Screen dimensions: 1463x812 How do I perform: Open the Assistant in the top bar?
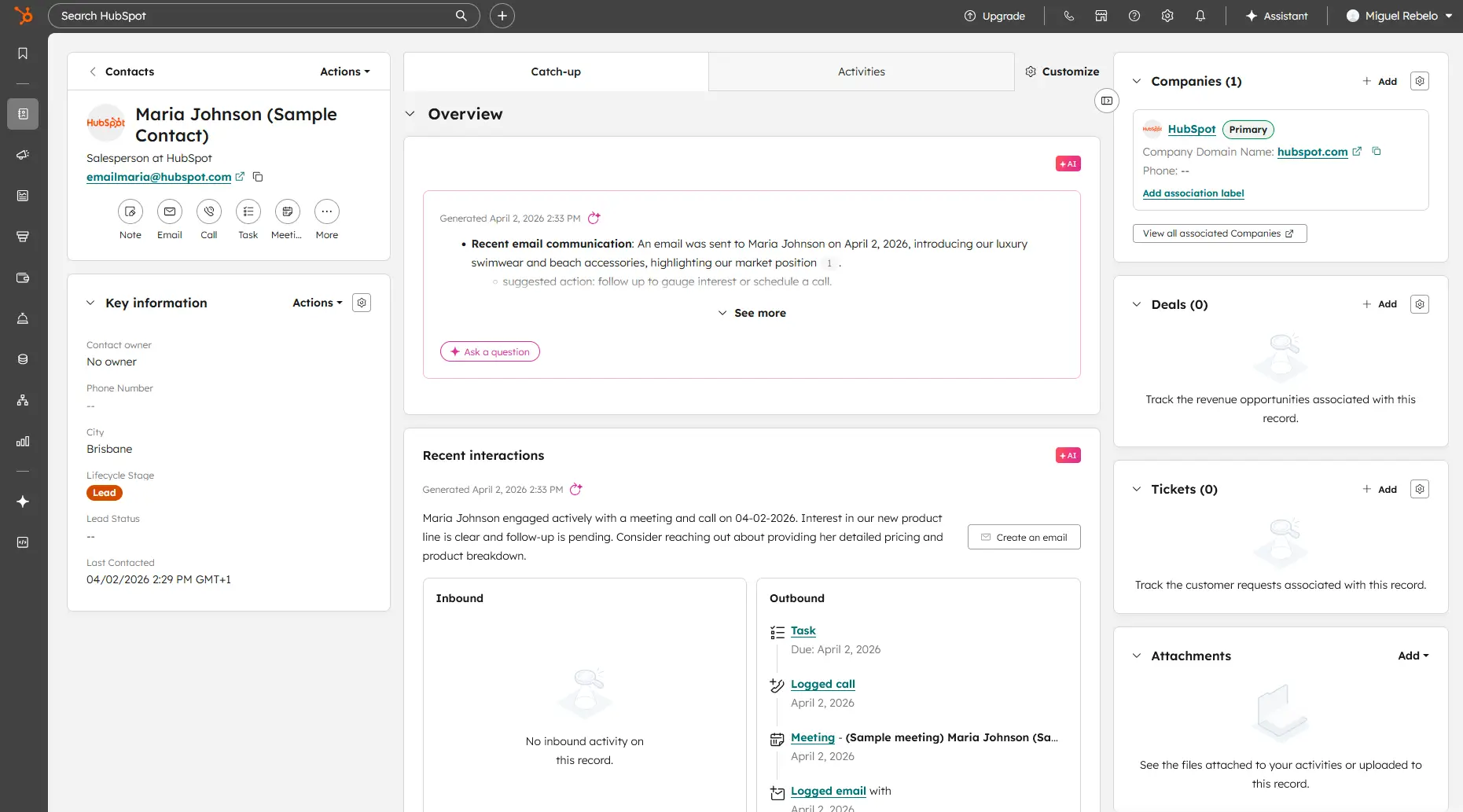[x=1277, y=16]
